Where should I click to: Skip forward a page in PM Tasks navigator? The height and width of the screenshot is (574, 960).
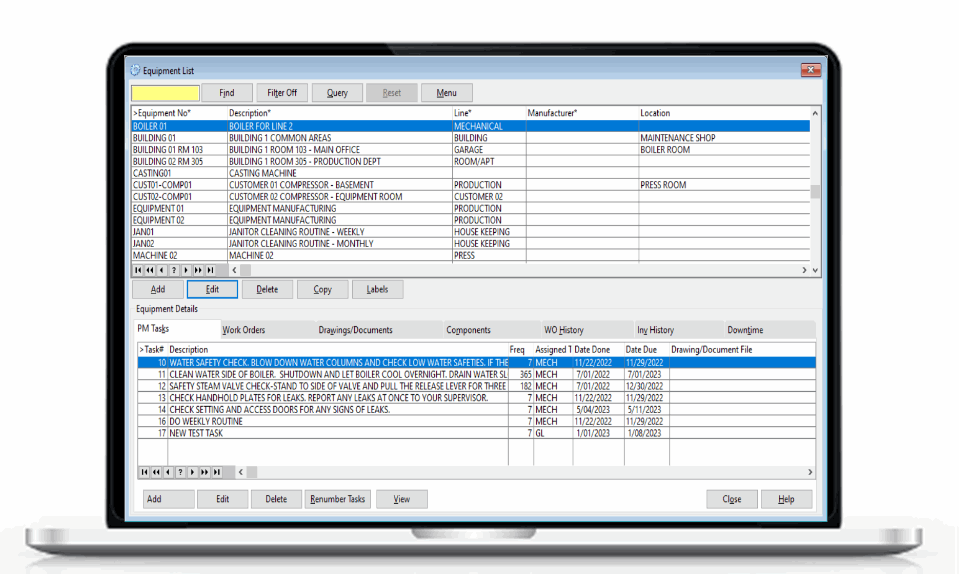coord(205,472)
